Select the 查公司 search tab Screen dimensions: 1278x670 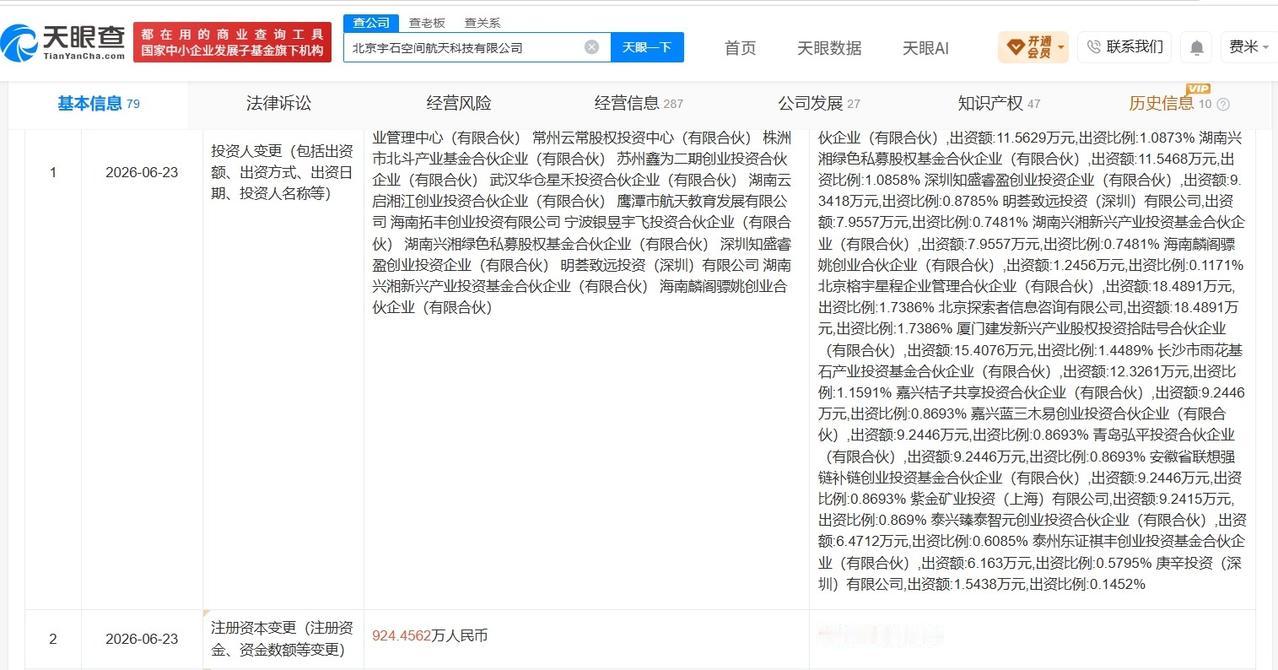pos(370,22)
